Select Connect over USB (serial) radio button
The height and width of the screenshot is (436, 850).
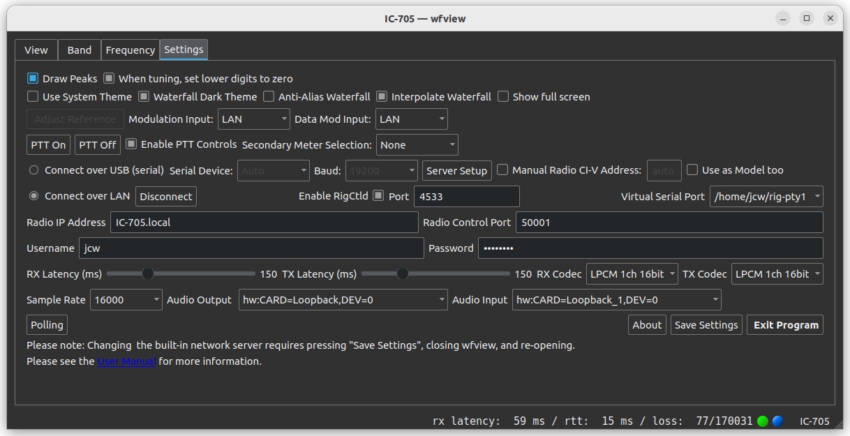(34, 170)
